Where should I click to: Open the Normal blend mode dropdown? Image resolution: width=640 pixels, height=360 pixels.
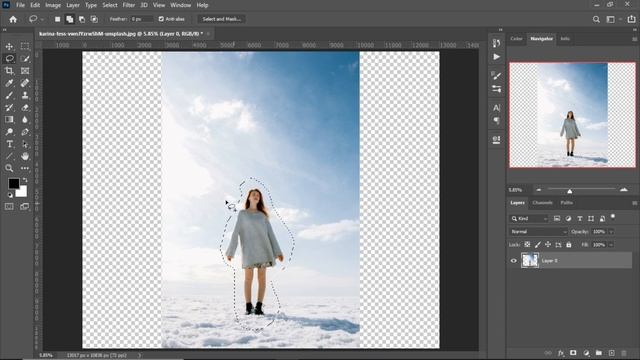538,232
